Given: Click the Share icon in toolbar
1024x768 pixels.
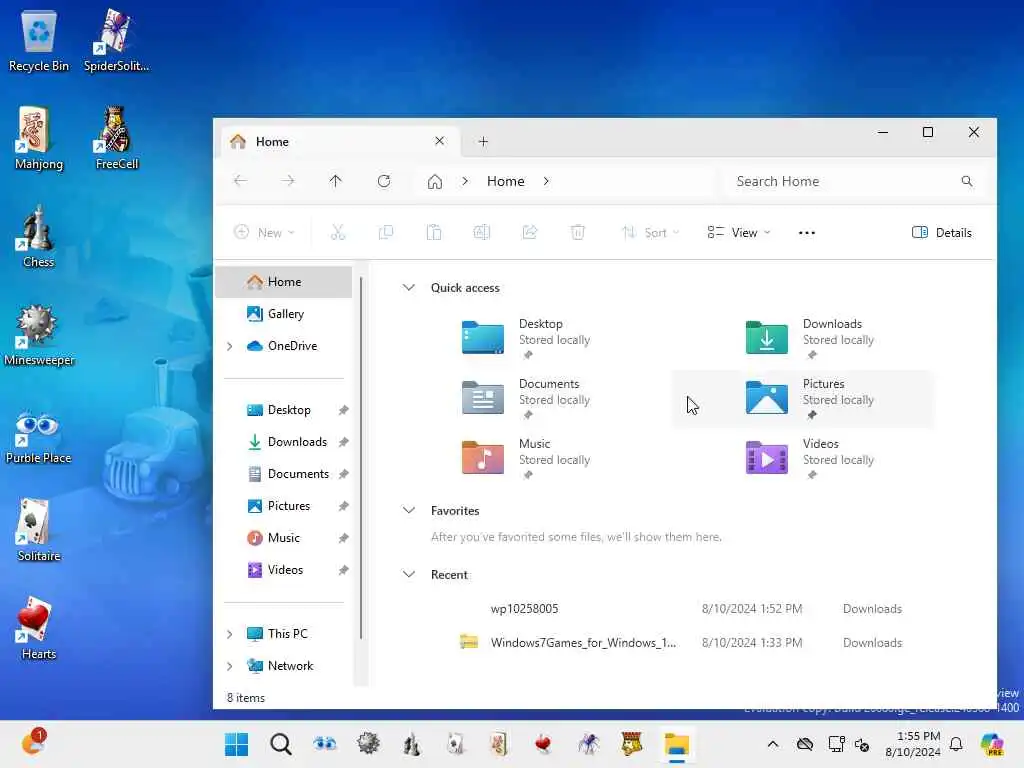Looking at the screenshot, I should (530, 232).
